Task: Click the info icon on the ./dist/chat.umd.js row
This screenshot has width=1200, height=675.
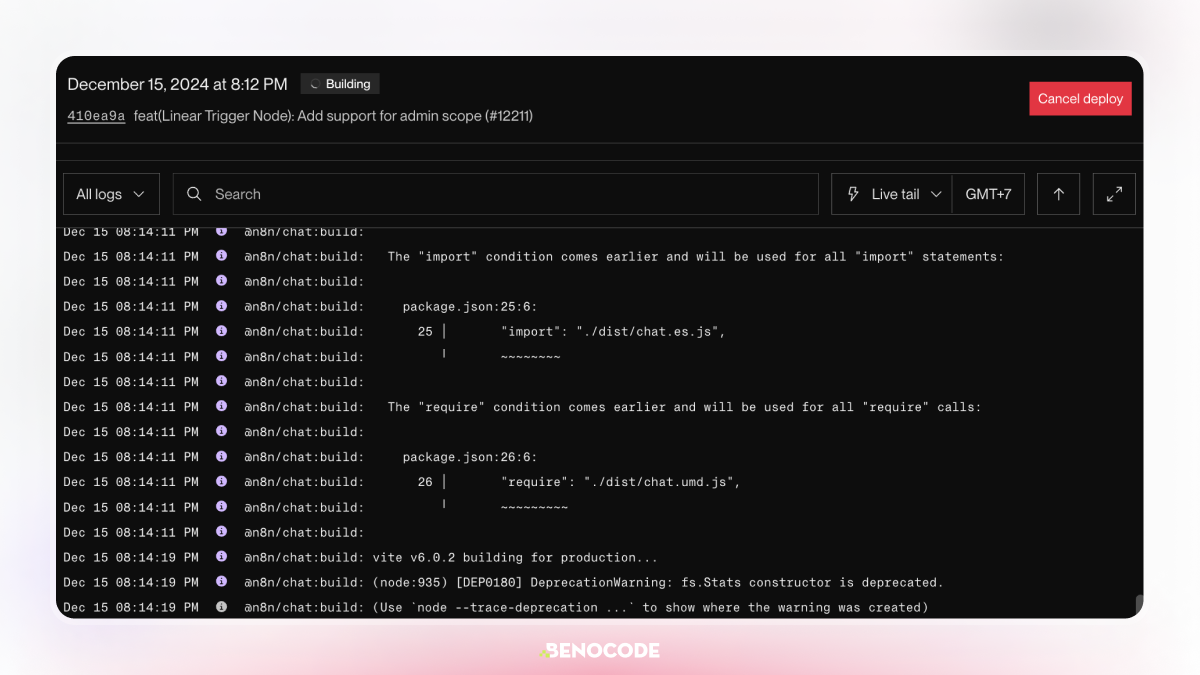Action: tap(221, 481)
